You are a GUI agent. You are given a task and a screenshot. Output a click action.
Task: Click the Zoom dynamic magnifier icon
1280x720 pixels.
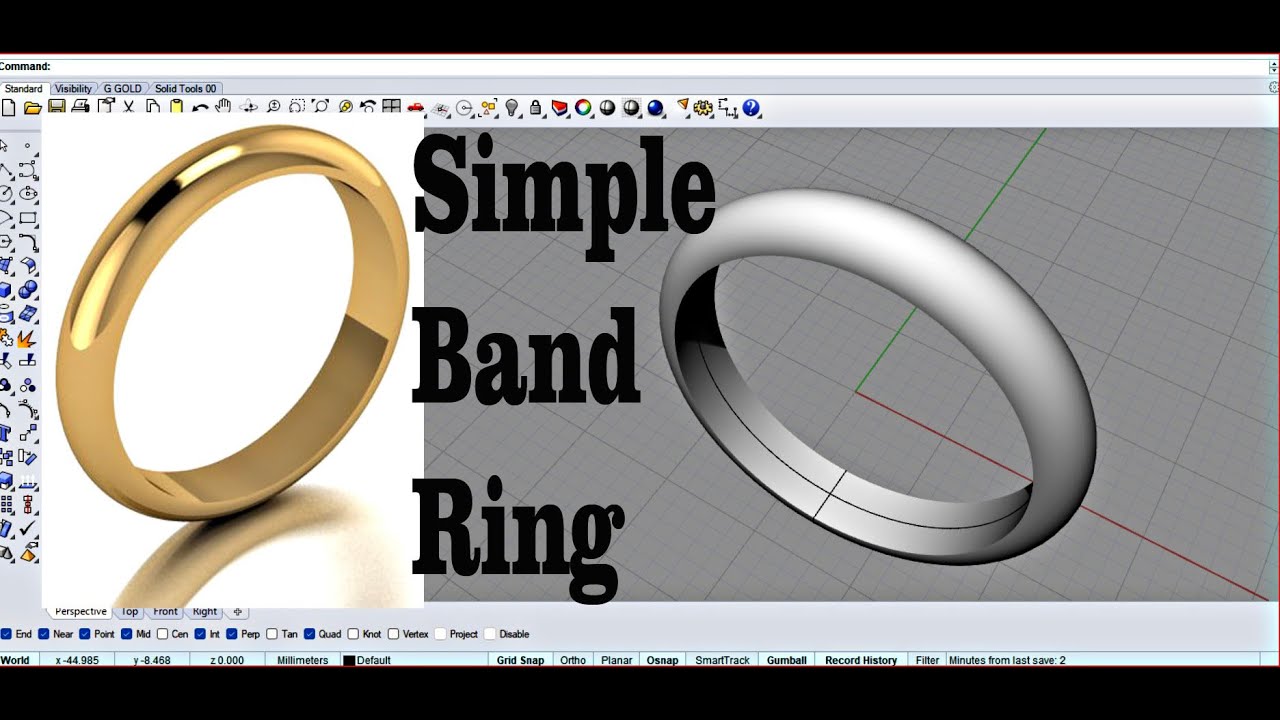click(273, 107)
